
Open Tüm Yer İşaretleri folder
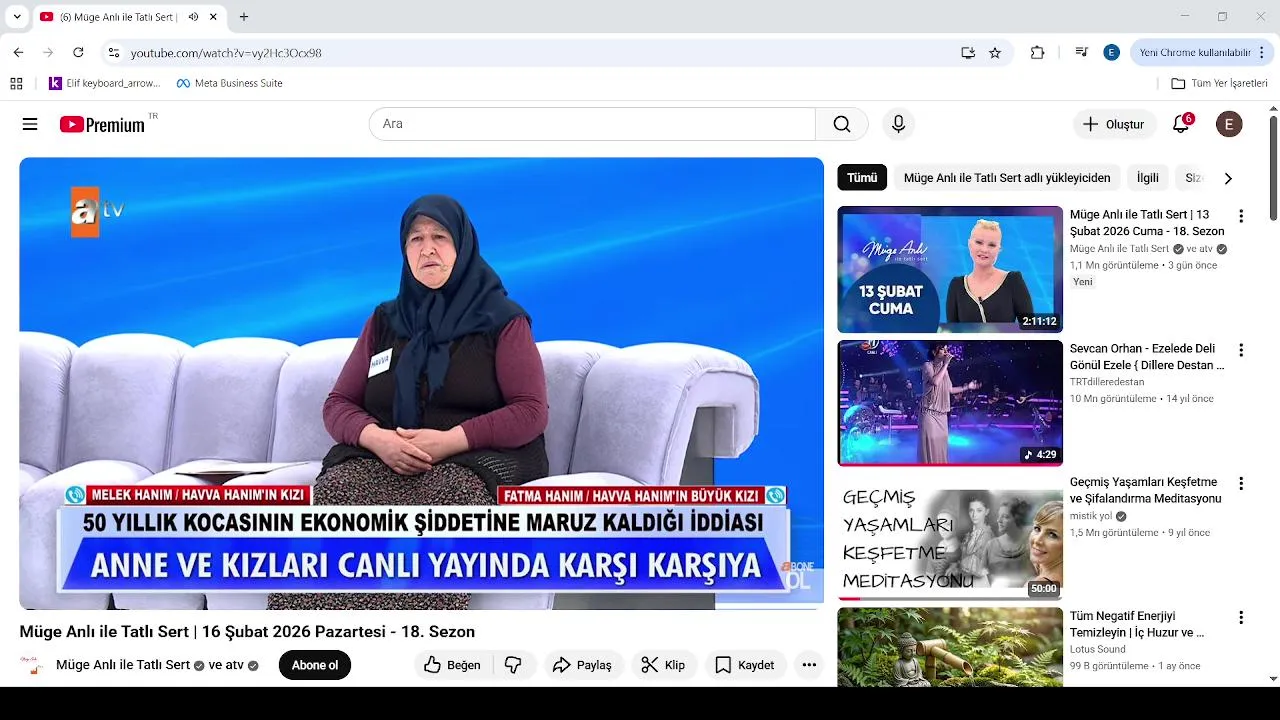coord(1219,83)
